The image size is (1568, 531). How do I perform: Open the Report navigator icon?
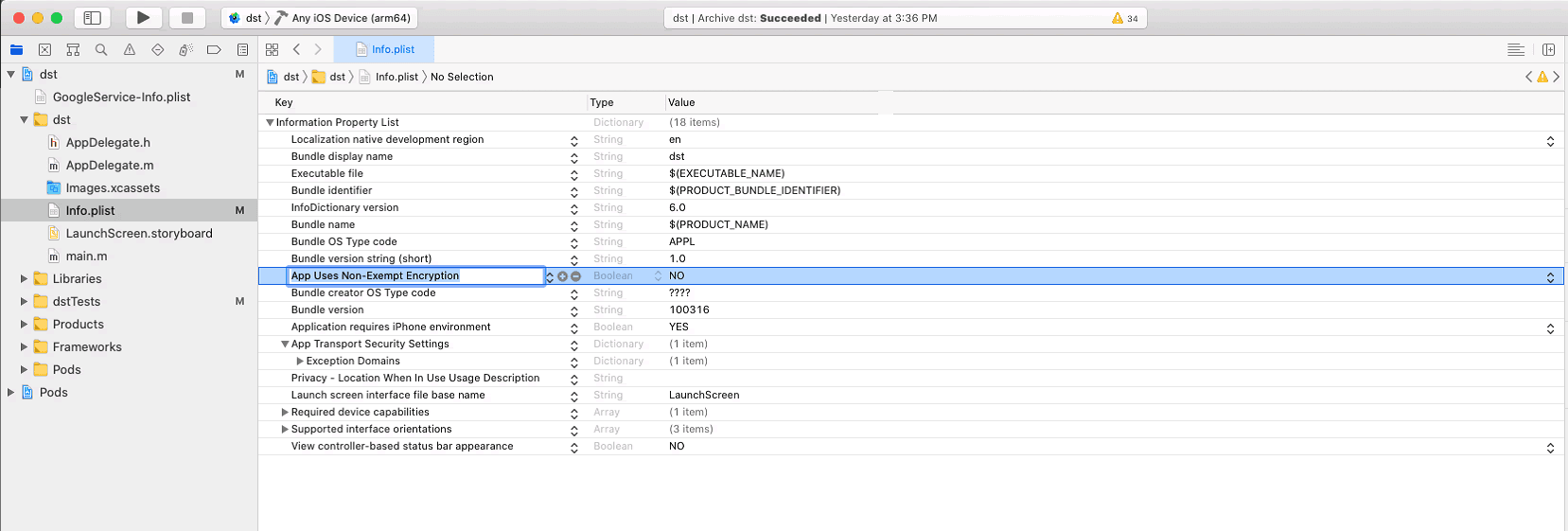tap(242, 50)
